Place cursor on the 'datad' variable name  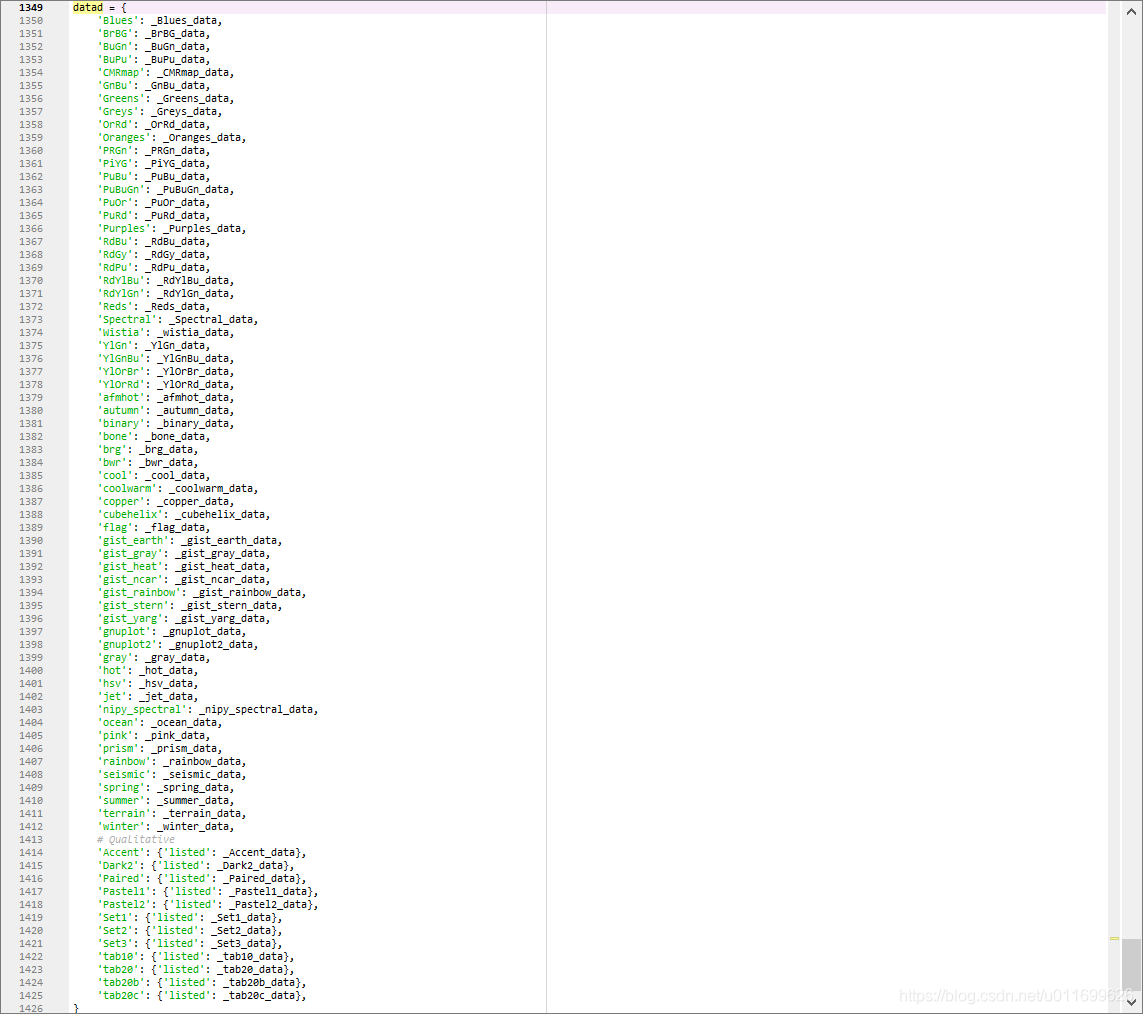click(x=88, y=7)
